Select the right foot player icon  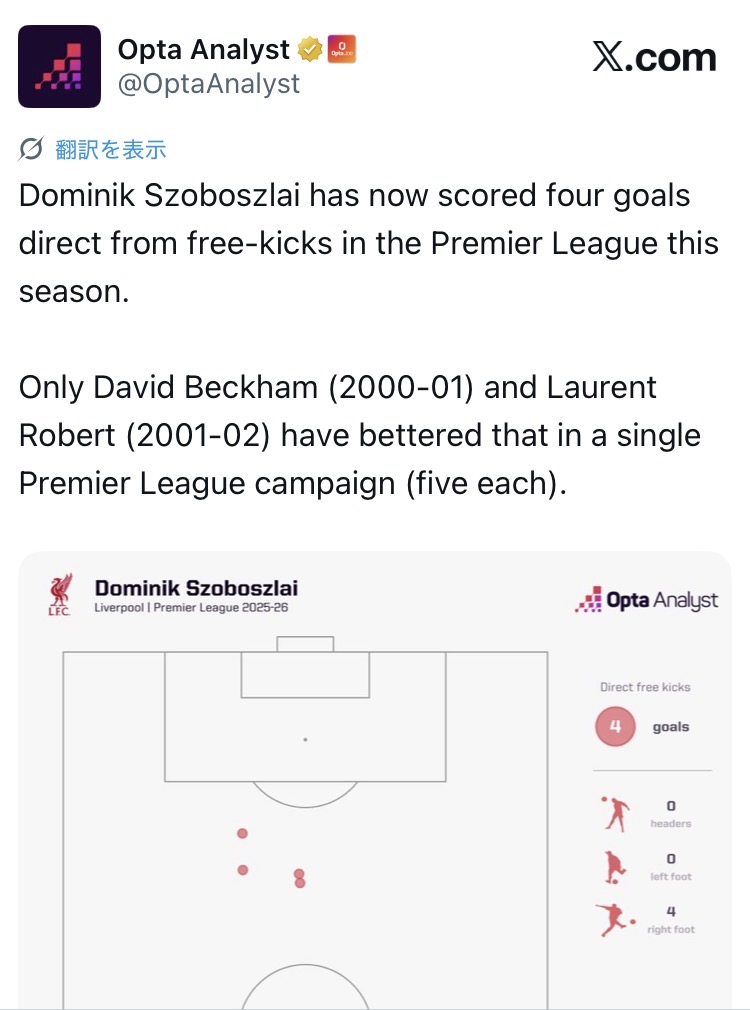click(616, 919)
